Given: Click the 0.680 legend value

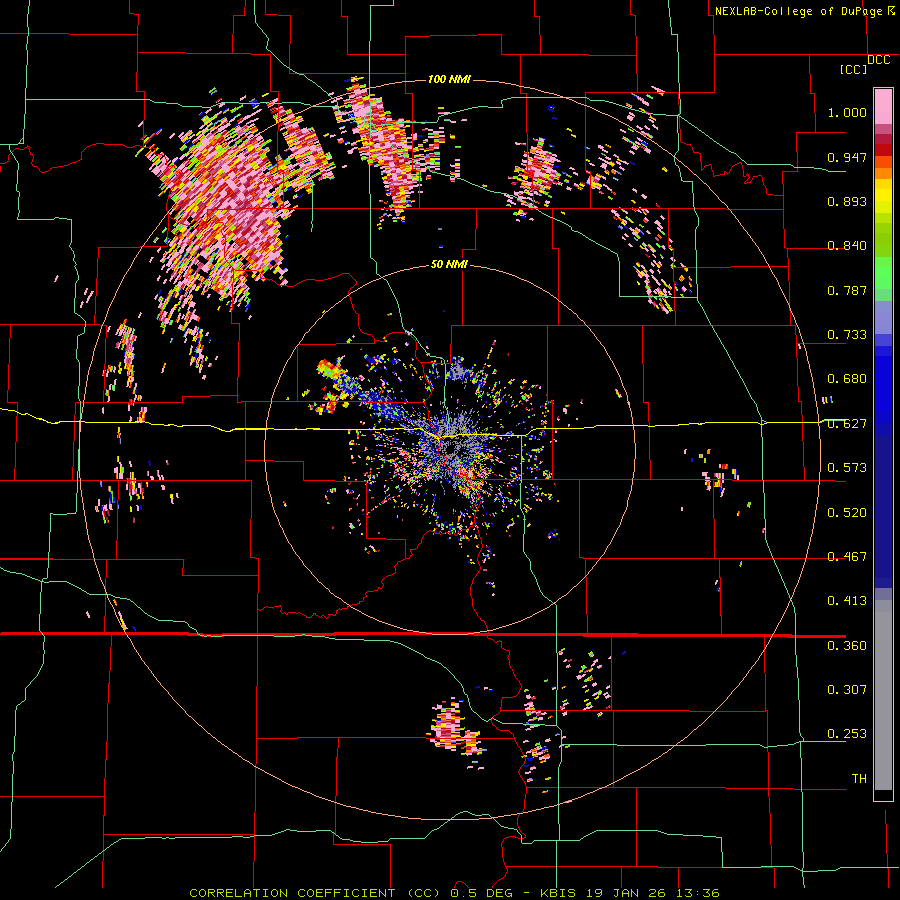Looking at the screenshot, I should pos(847,379).
